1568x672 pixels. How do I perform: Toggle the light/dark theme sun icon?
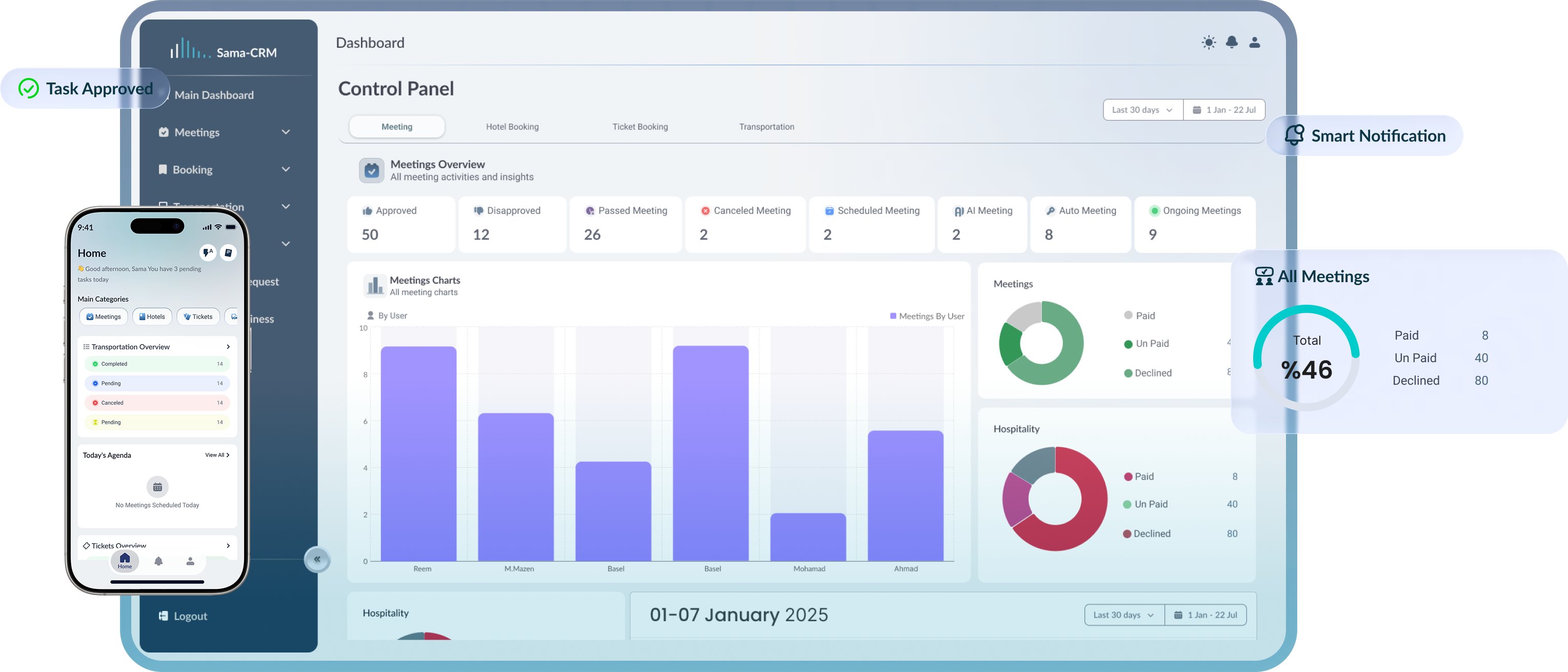(1209, 43)
